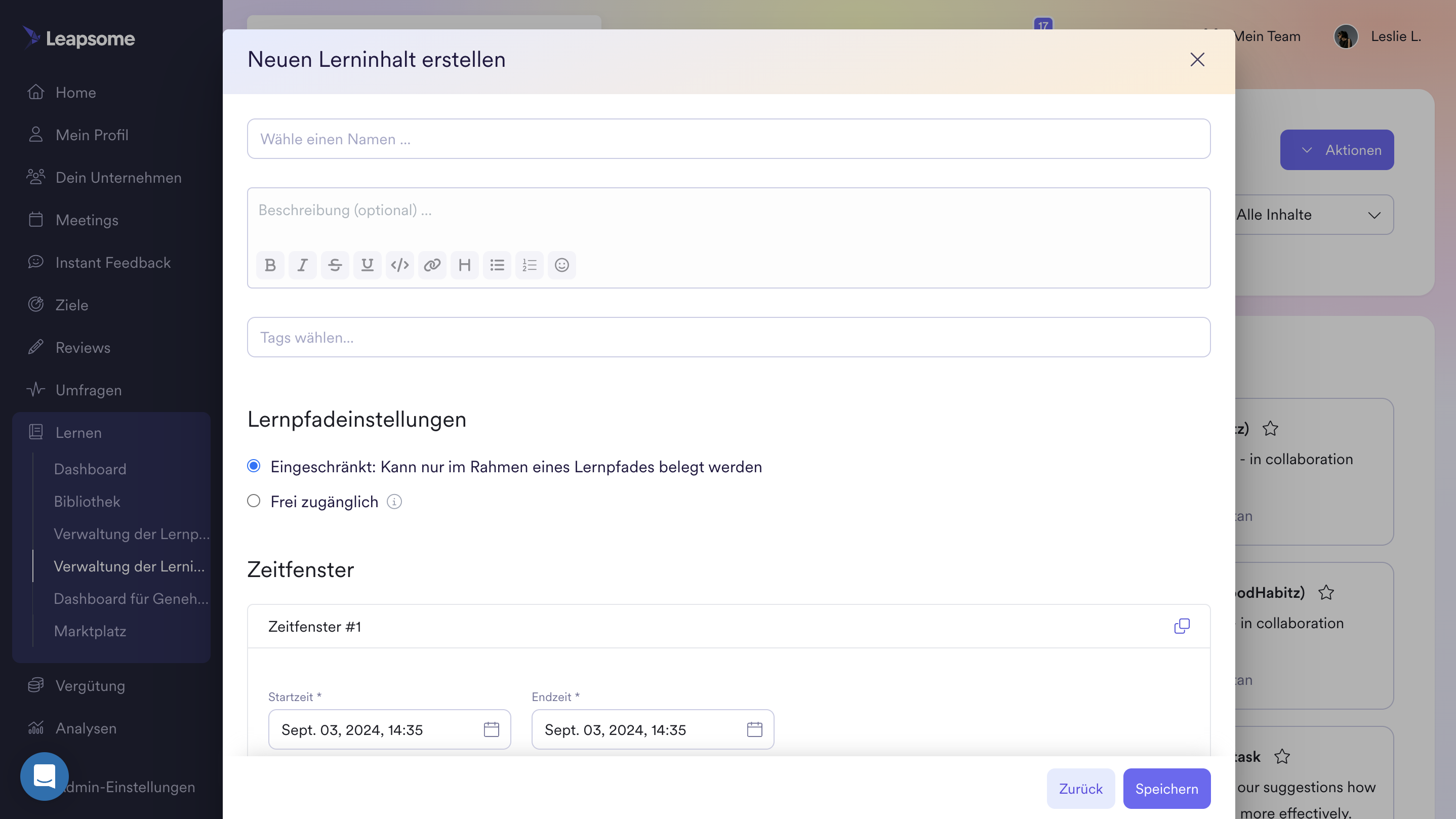Viewport: 1456px width, 819px height.
Task: Select the Eingeschränkt radio option
Action: click(x=254, y=466)
